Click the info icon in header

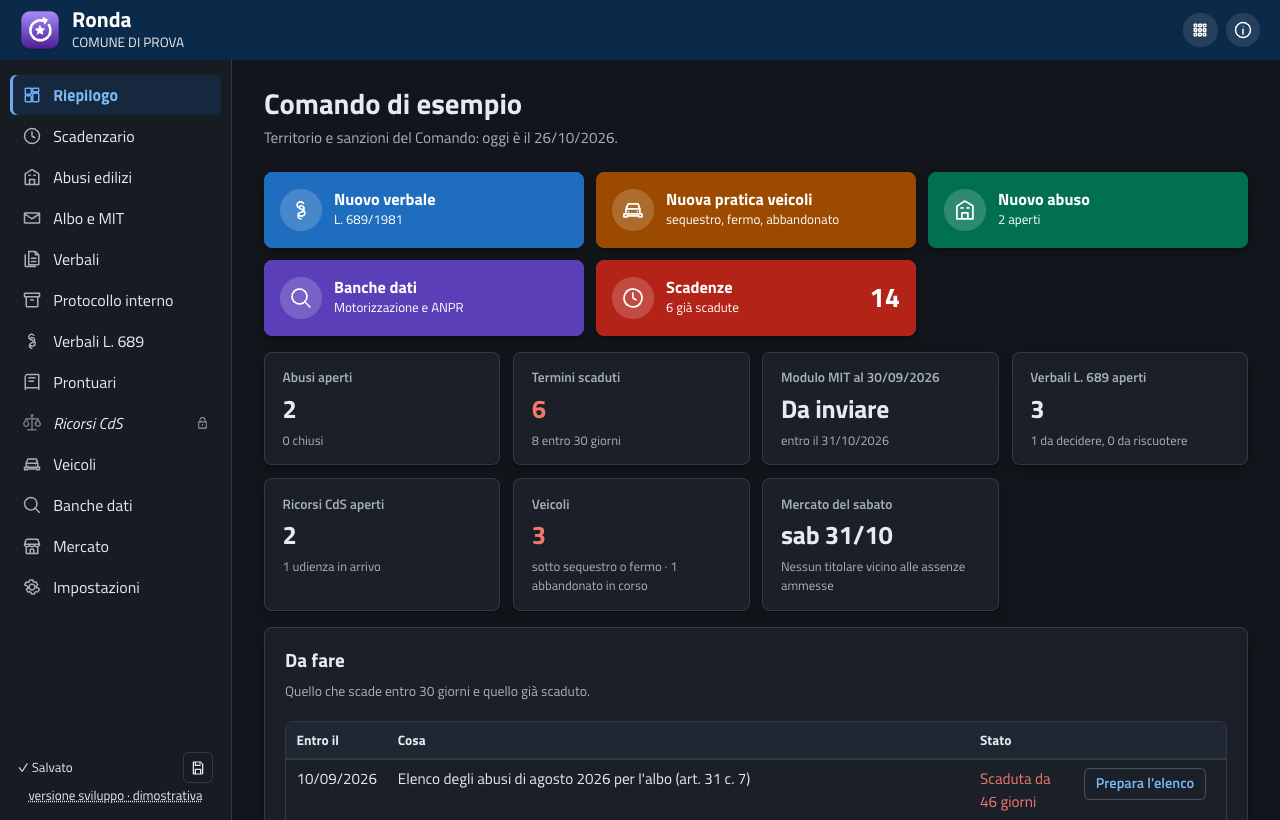[1243, 30]
